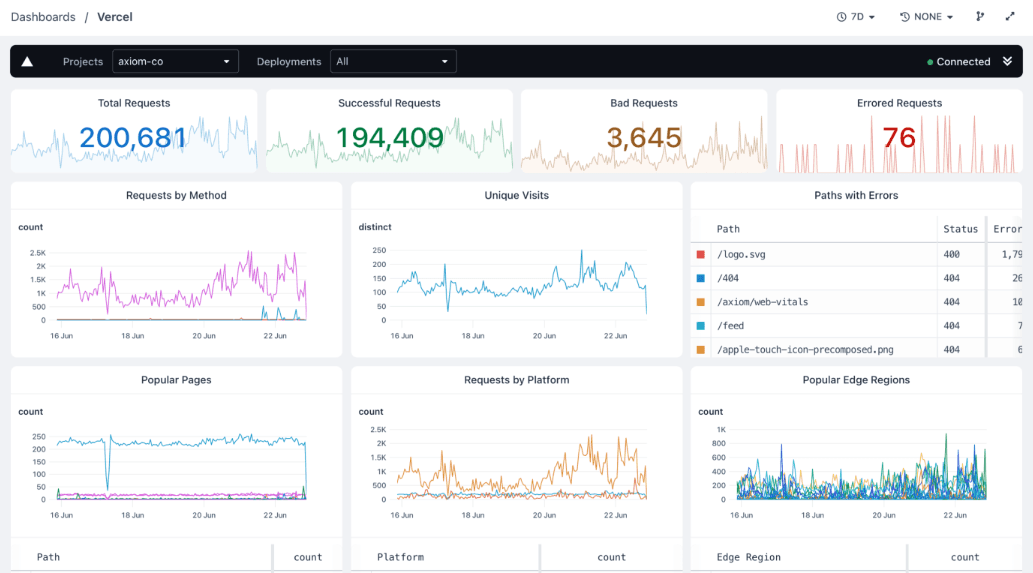
Task: Sort Paths with Errors by Path column
Action: tap(728, 229)
